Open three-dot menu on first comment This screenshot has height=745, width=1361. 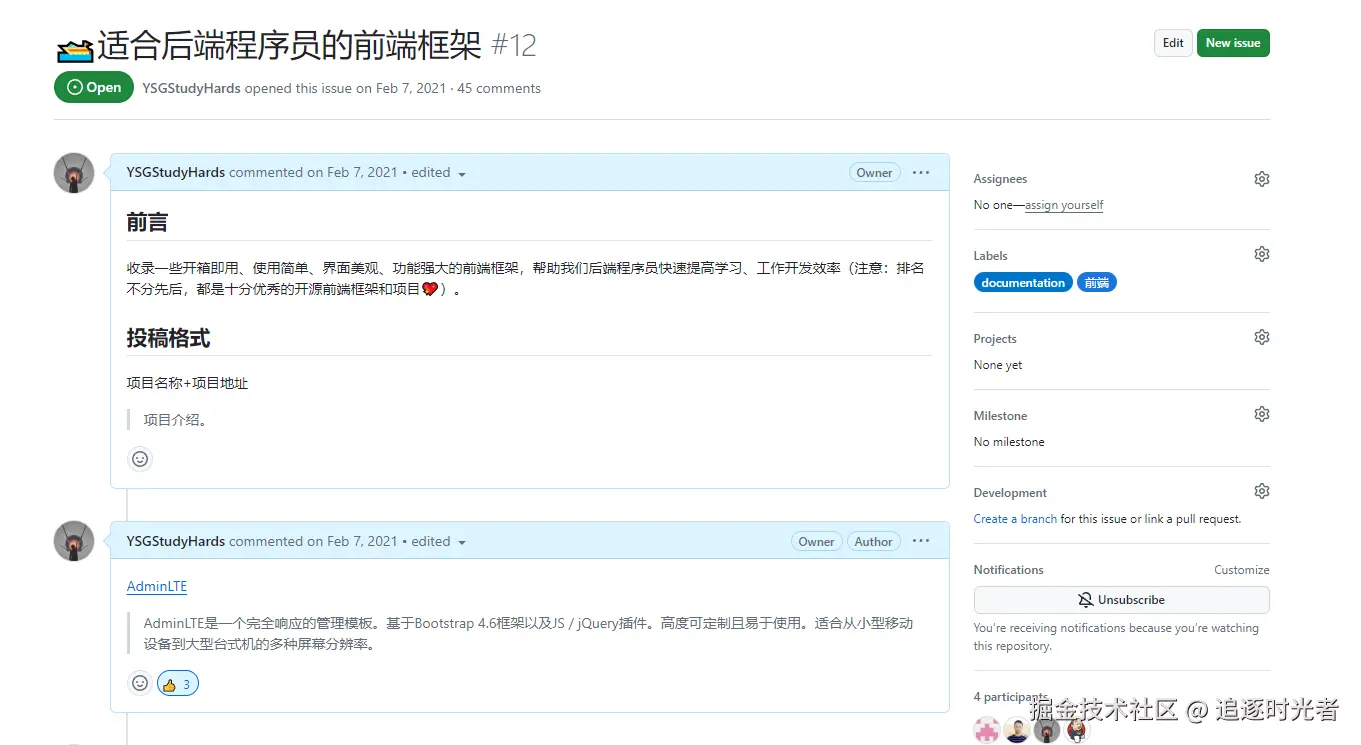pyautogui.click(x=921, y=173)
